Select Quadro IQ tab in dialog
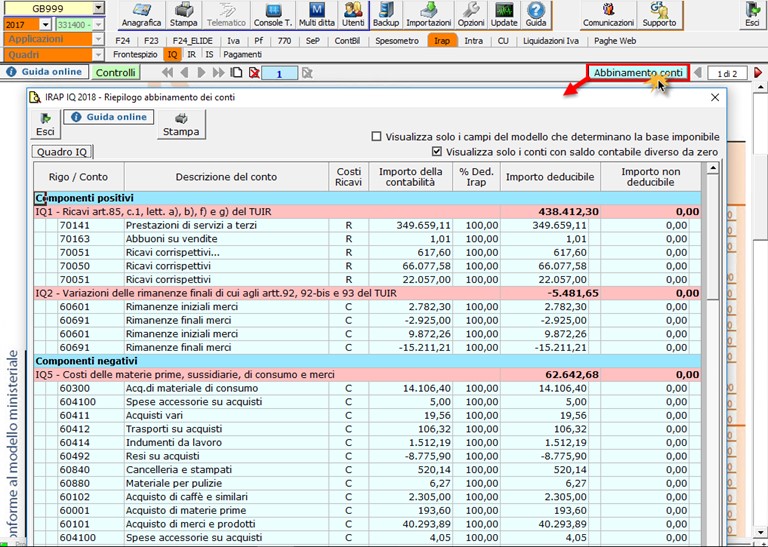Screen dimensions: 768x547 click(x=62, y=152)
